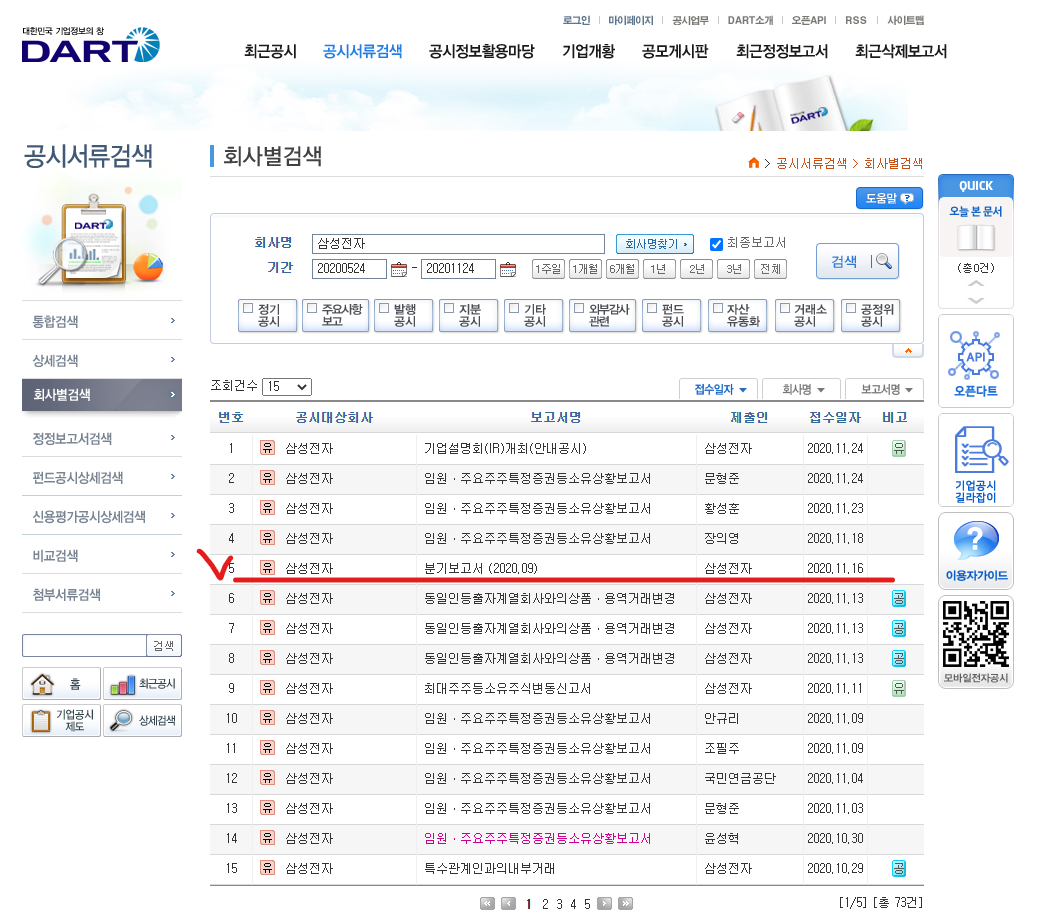This screenshot has height=922, width=1042.
Task: Expand 첨부서류검색 sidebar item
Action: click(x=102, y=594)
